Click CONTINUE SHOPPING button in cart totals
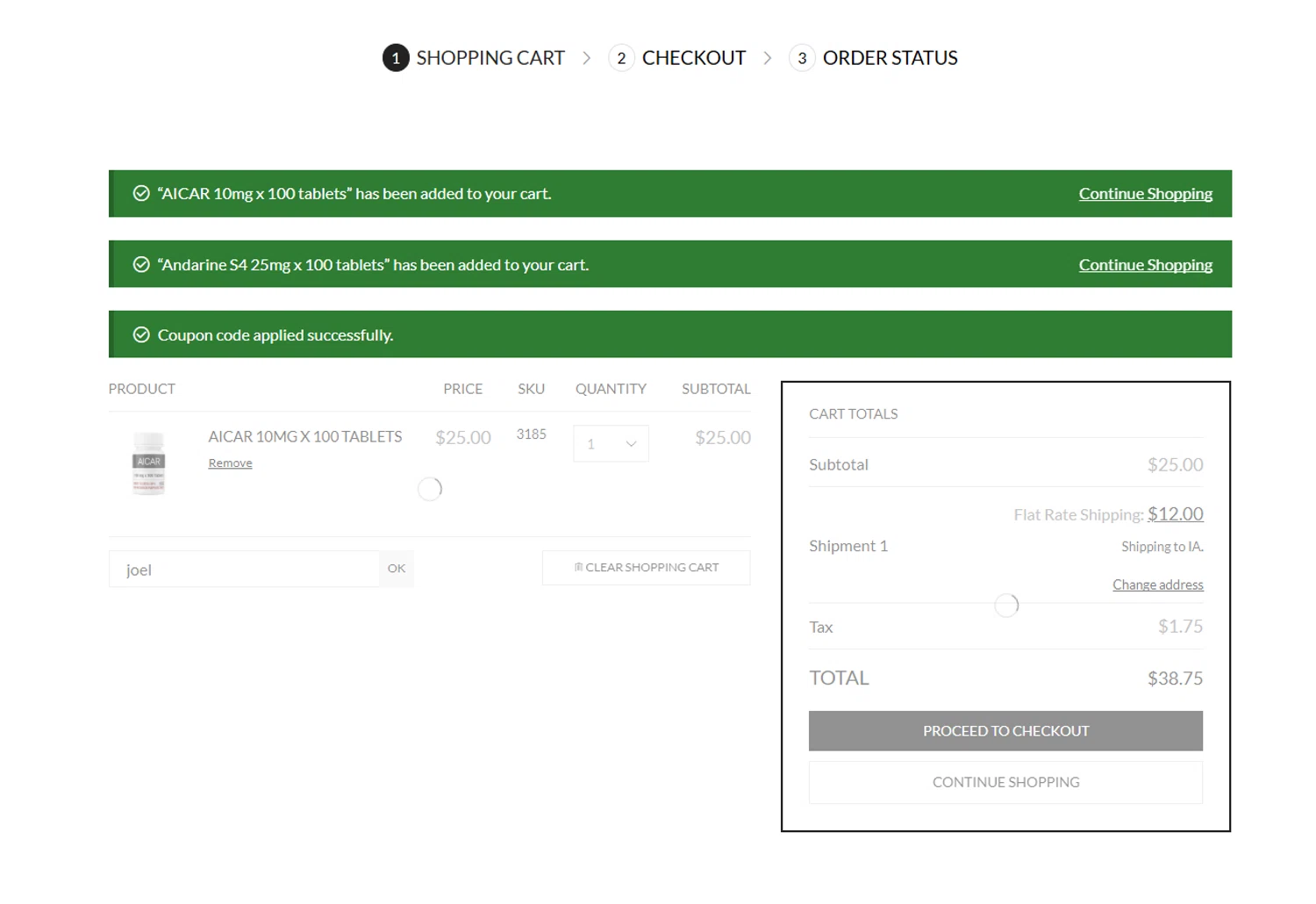This screenshot has height=904, width=1316. pyautogui.click(x=1005, y=782)
